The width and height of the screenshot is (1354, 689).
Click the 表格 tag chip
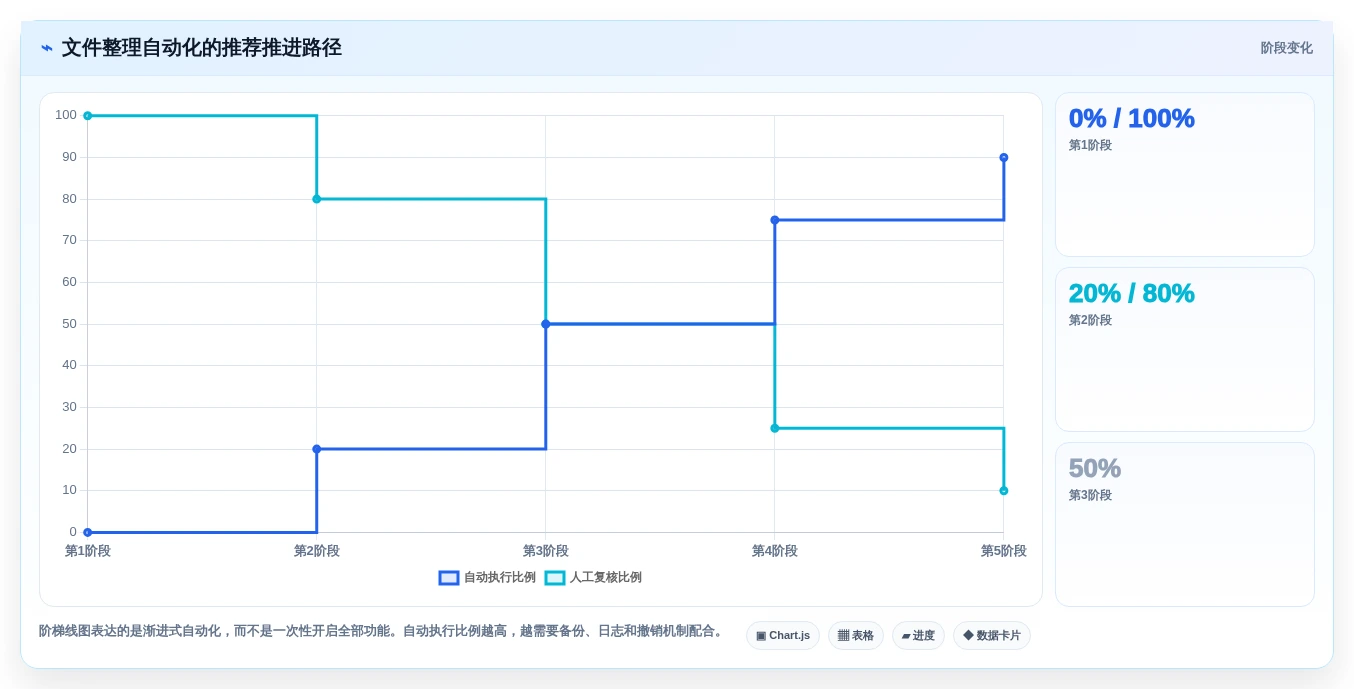tap(856, 636)
